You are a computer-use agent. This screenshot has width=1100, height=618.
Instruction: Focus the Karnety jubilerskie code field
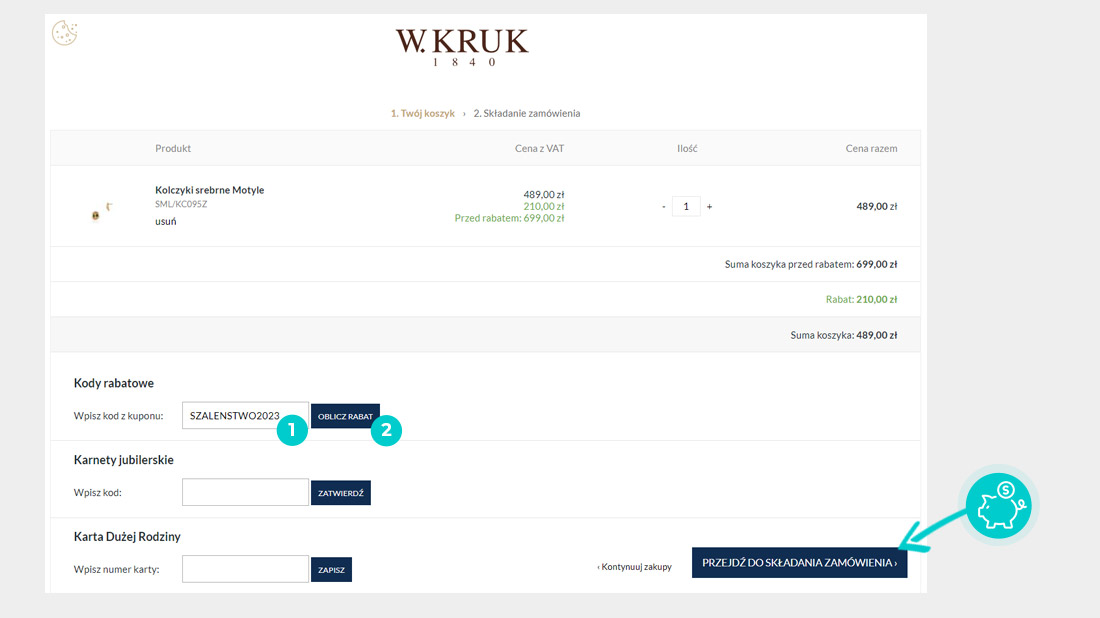[x=245, y=492]
